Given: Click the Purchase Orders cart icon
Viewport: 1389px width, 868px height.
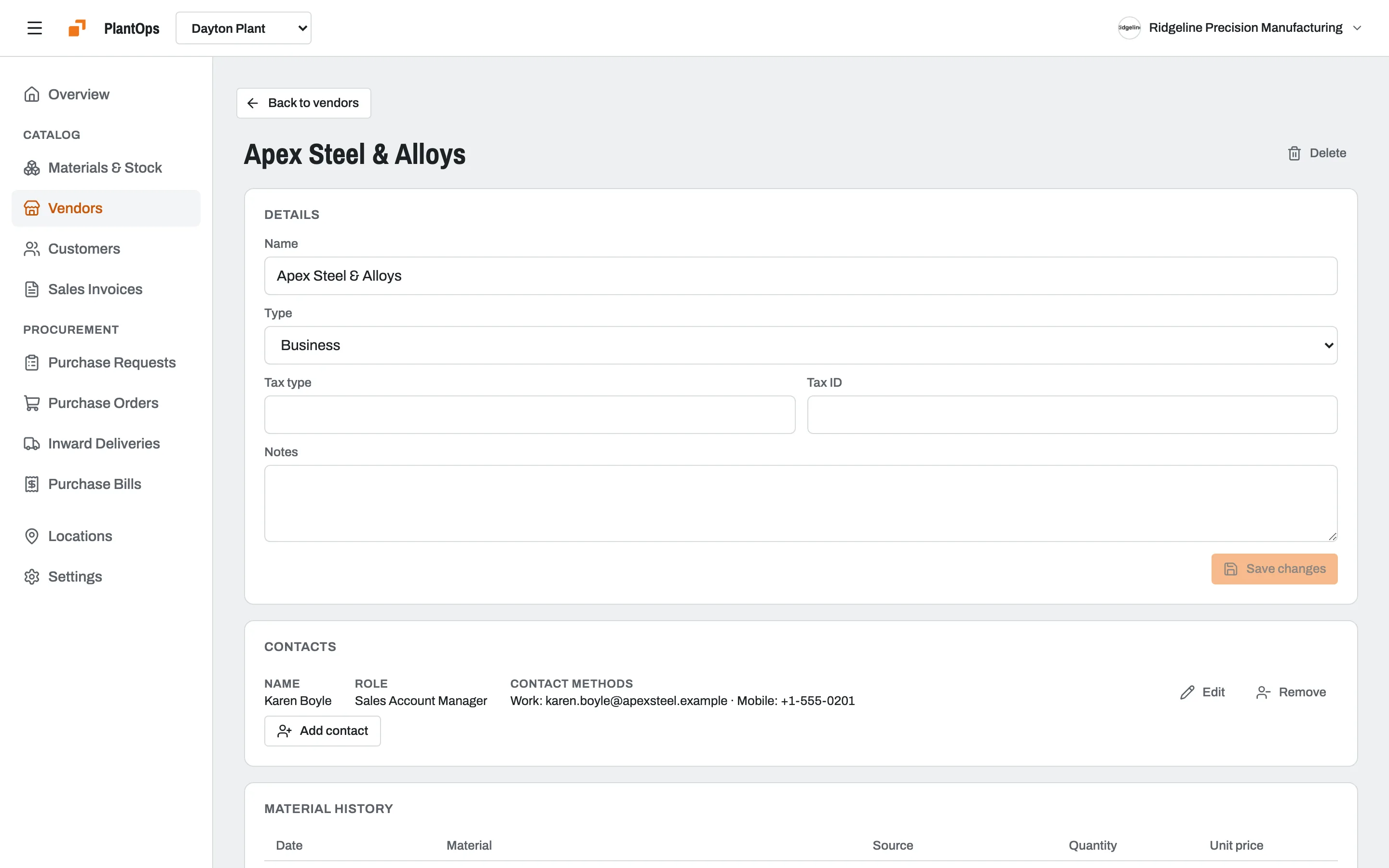Looking at the screenshot, I should coord(31,403).
